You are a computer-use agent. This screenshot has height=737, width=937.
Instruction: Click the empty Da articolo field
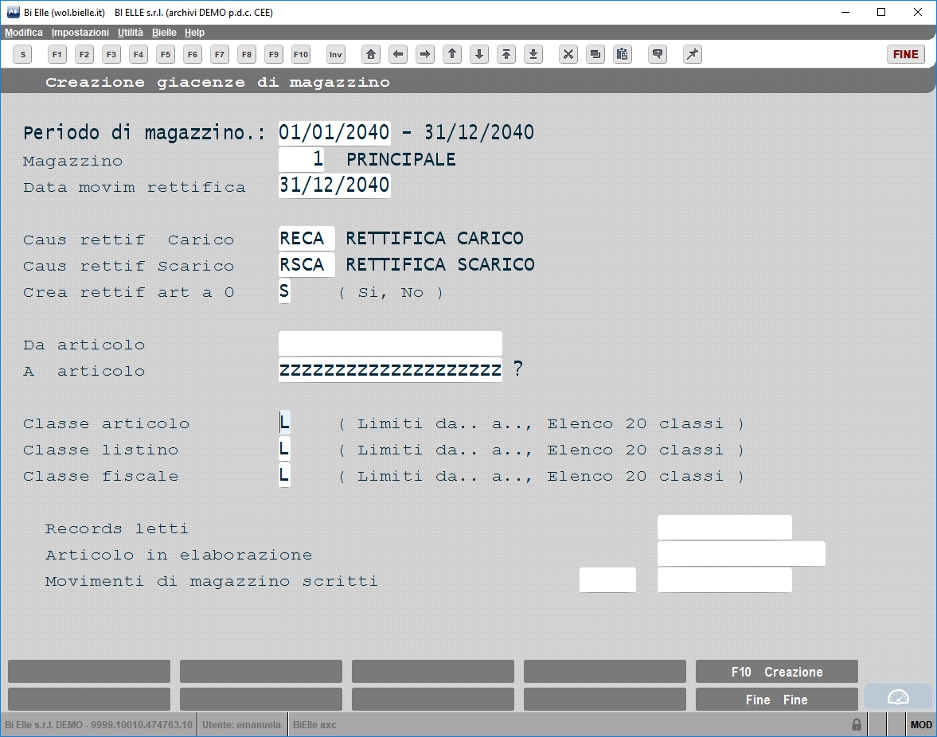click(390, 344)
